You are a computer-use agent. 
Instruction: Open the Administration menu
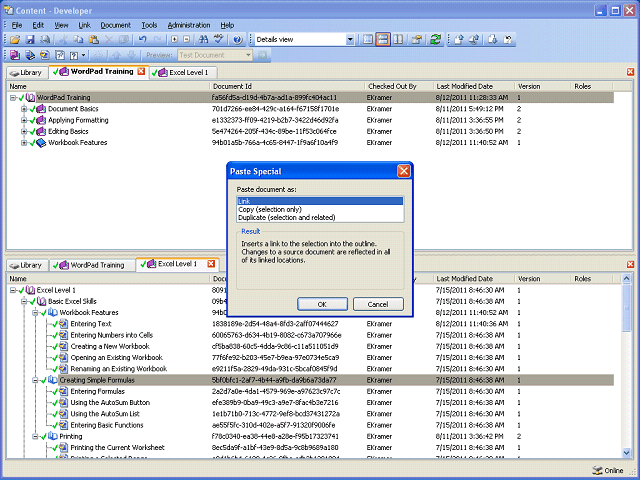click(x=189, y=25)
